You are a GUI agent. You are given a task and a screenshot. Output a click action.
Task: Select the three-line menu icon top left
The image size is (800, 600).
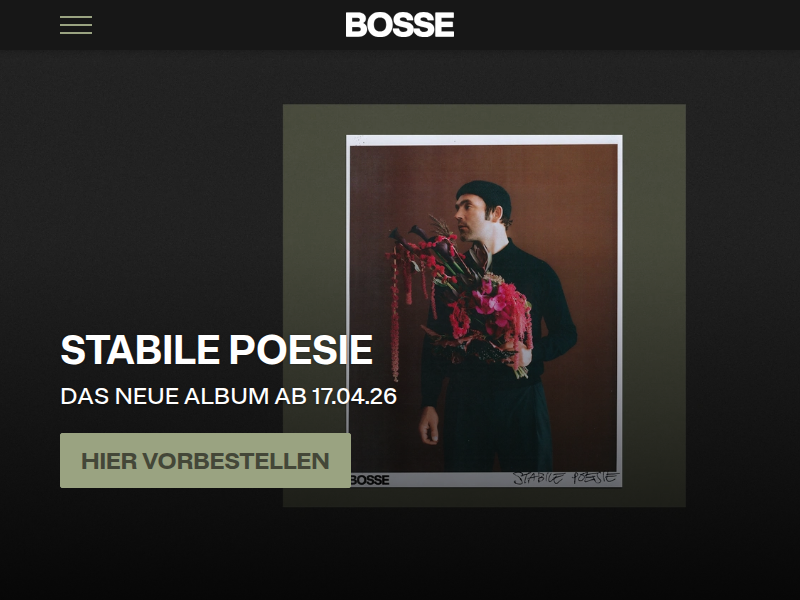[x=77, y=25]
